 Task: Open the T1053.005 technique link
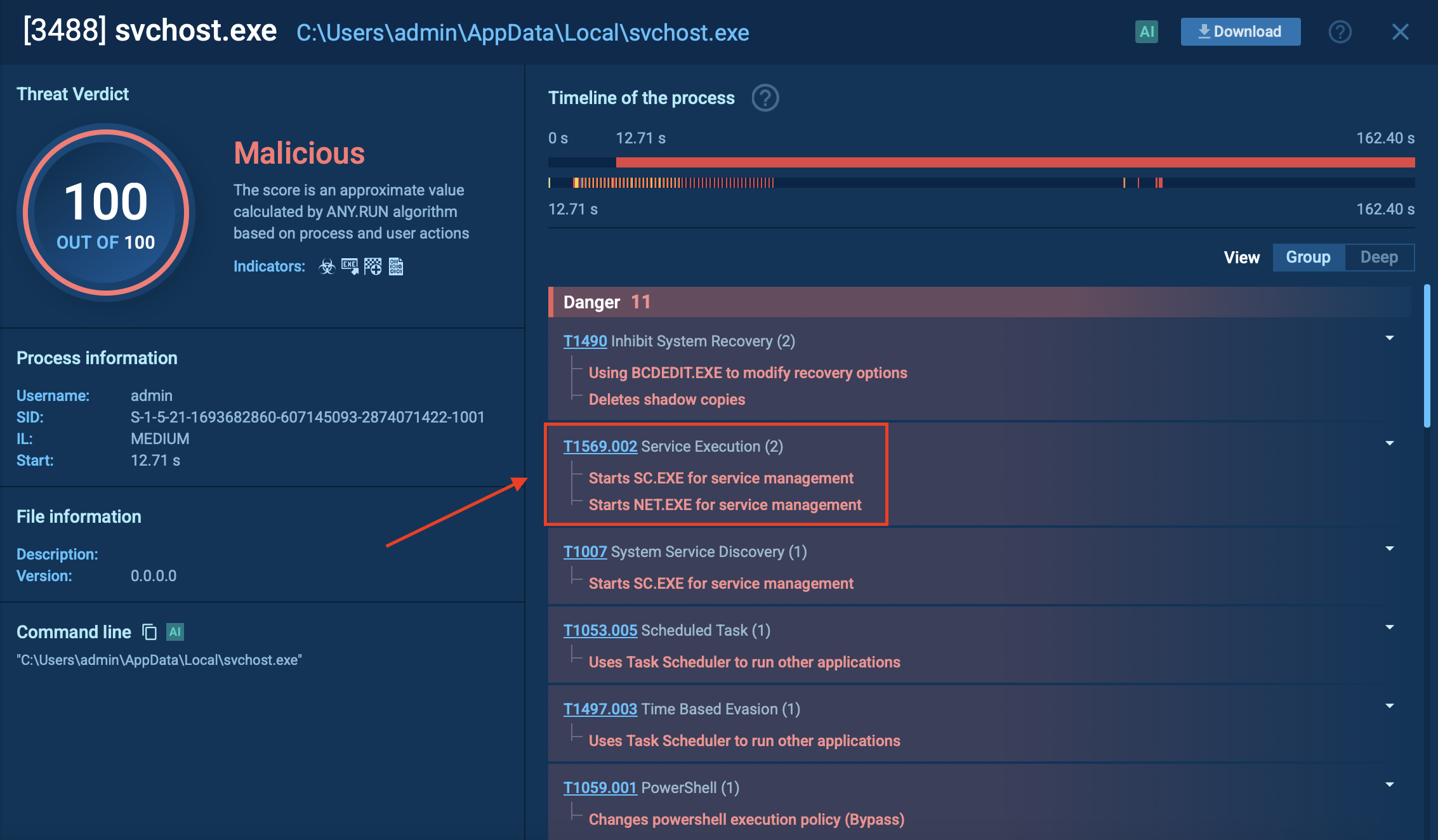600,630
